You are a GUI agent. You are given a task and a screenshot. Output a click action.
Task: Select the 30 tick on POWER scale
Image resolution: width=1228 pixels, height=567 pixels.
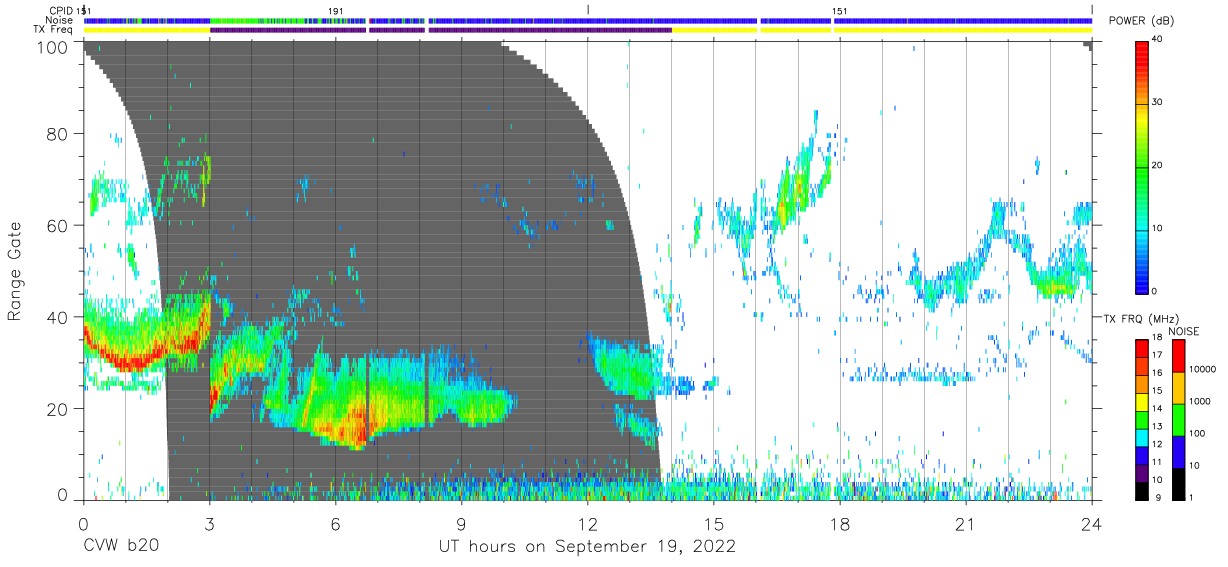point(1158,102)
